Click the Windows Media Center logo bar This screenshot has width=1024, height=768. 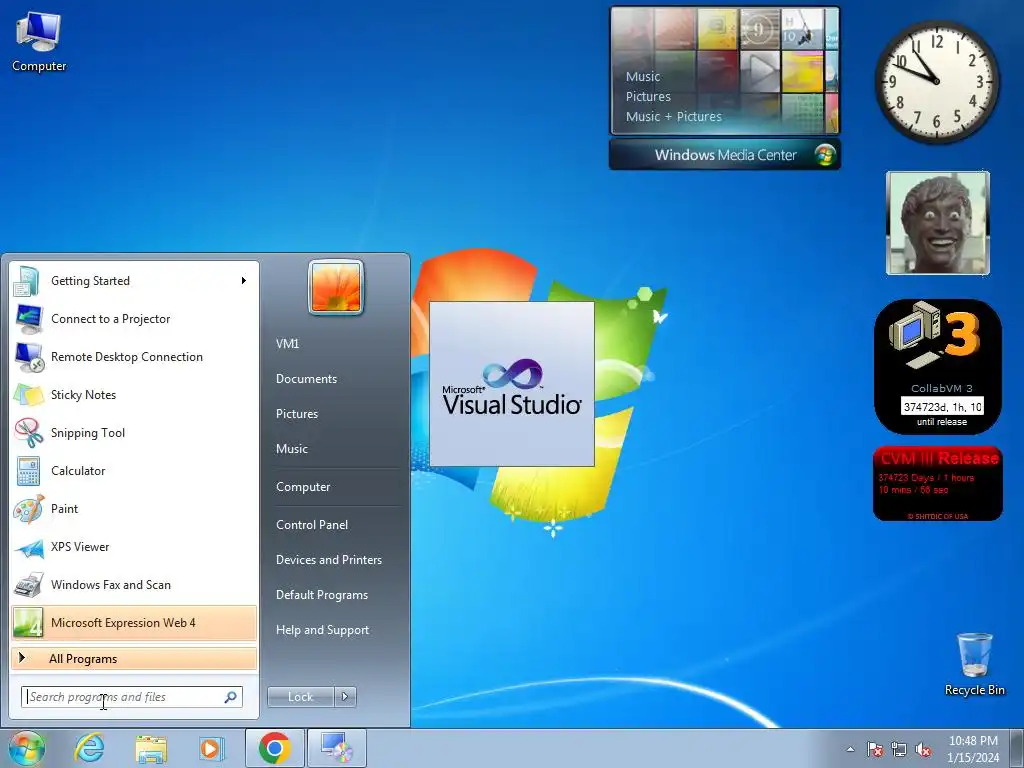725,155
